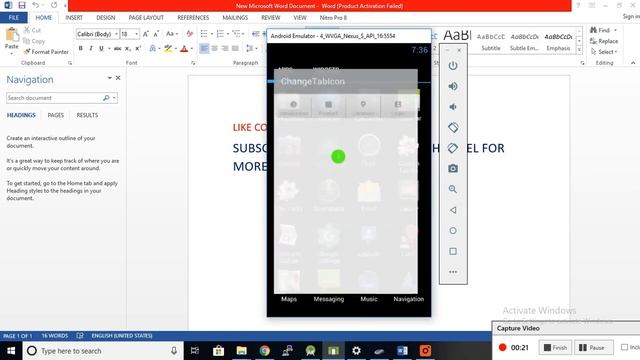Open the line spacing dropdown
This screenshot has height=360, width=640.
tap(251, 49)
